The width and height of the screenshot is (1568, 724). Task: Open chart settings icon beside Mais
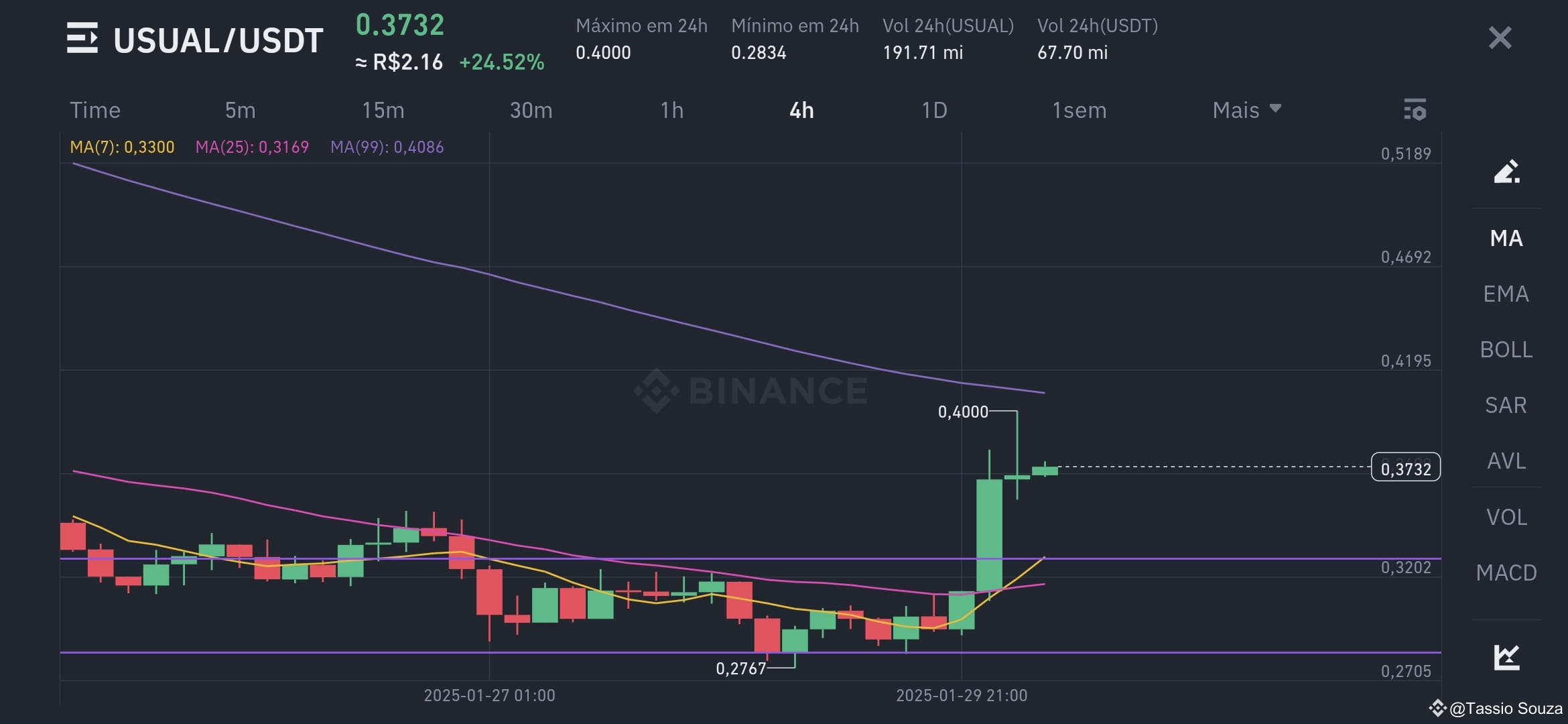1415,110
